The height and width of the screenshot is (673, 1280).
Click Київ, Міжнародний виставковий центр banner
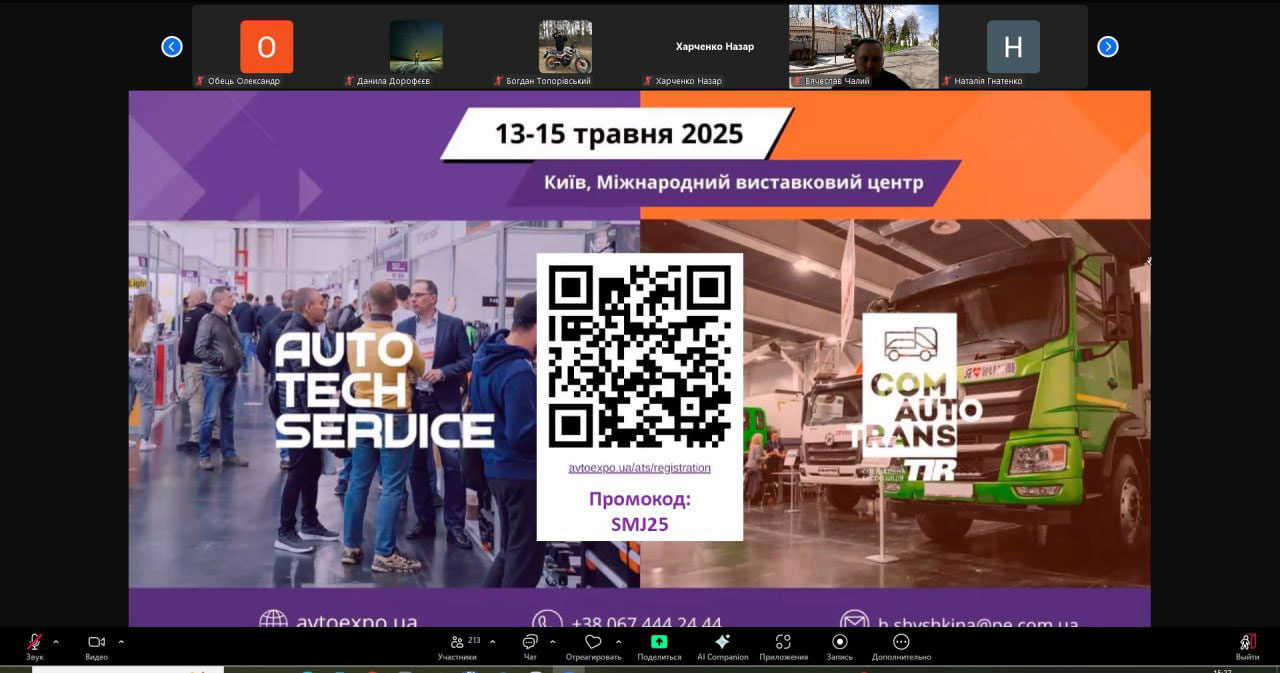click(x=734, y=183)
